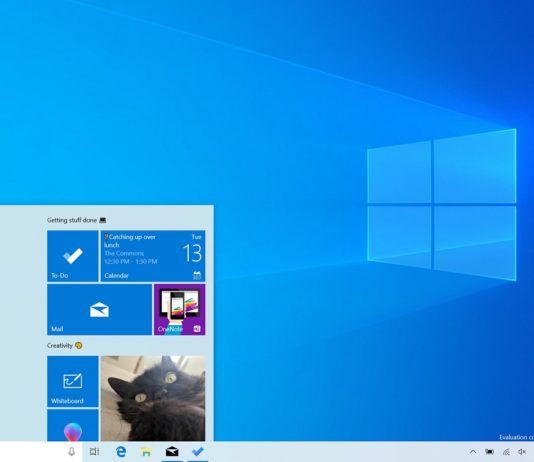This screenshot has height=462, width=534.
Task: Expand the hidden system tray icons
Action: tap(473, 452)
